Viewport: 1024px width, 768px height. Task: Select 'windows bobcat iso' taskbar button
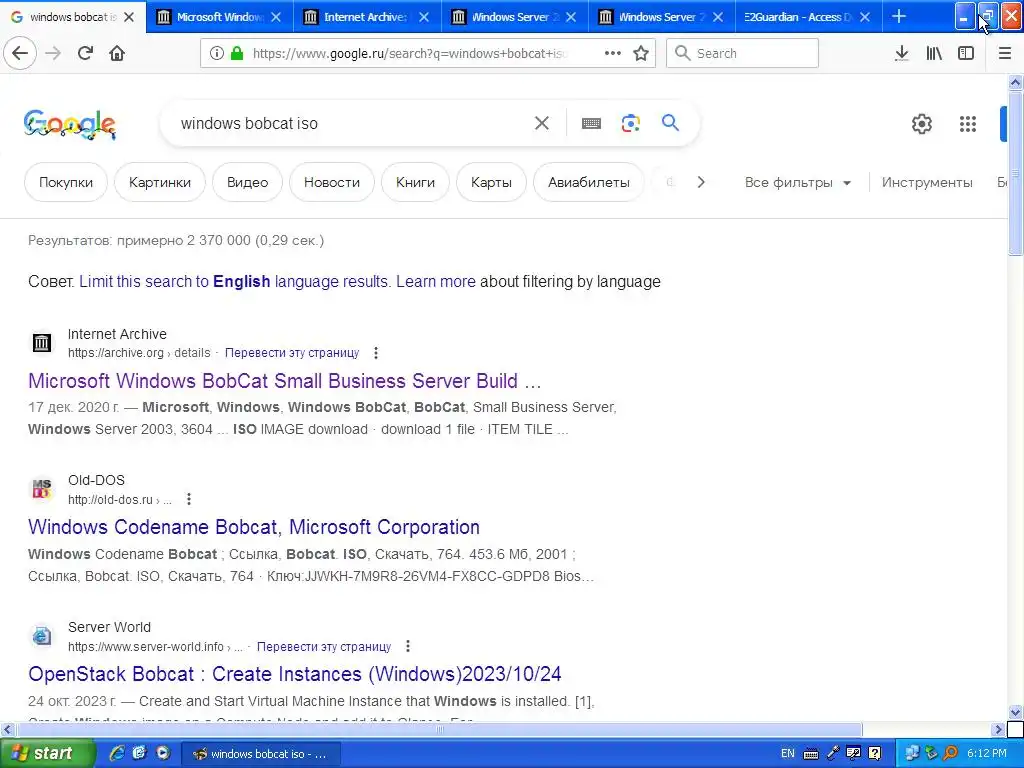pos(260,754)
